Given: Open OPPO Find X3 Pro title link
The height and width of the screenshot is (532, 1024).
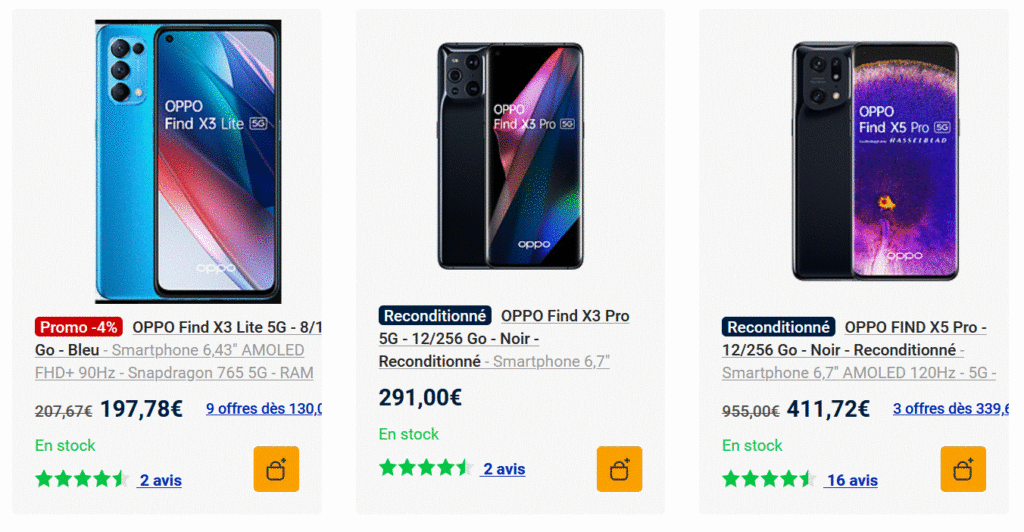Looking at the screenshot, I should tap(565, 316).
